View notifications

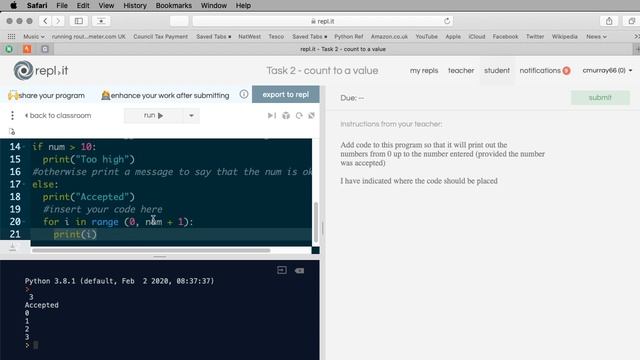point(544,70)
